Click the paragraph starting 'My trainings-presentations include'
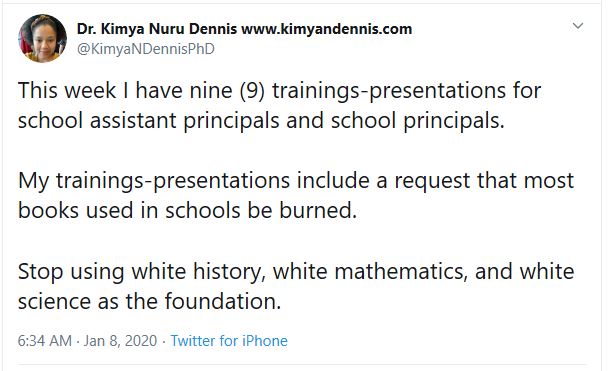 coord(296,195)
